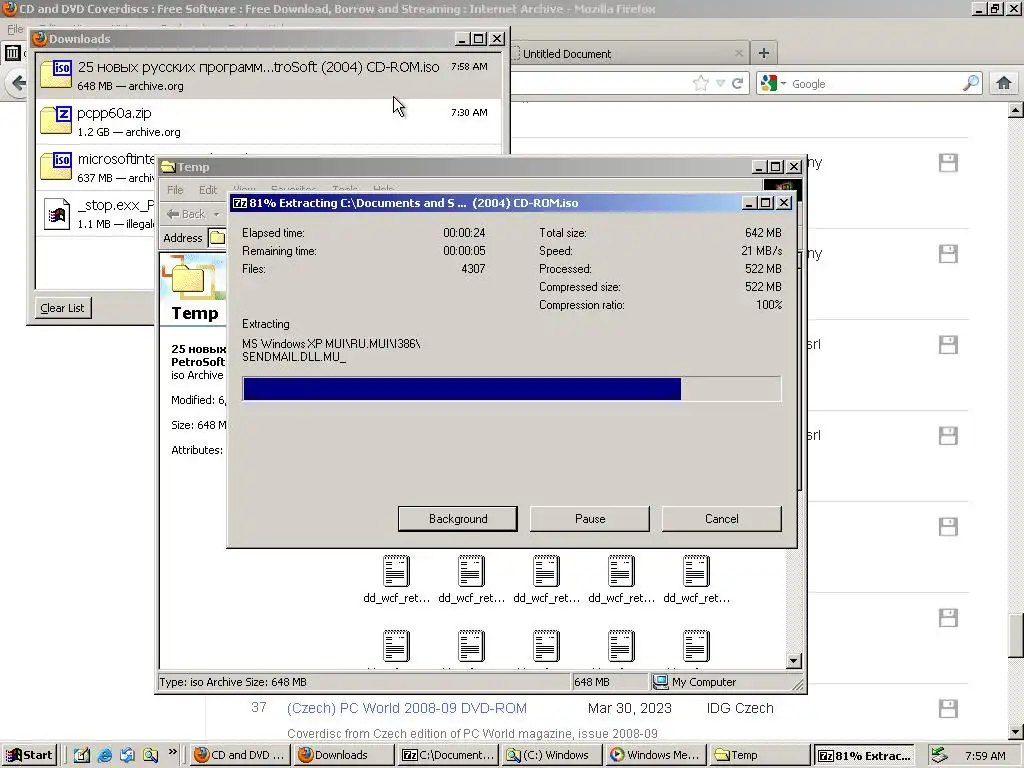The width and height of the screenshot is (1024, 768).
Task: Click the search magnifier icon
Action: click(x=971, y=83)
